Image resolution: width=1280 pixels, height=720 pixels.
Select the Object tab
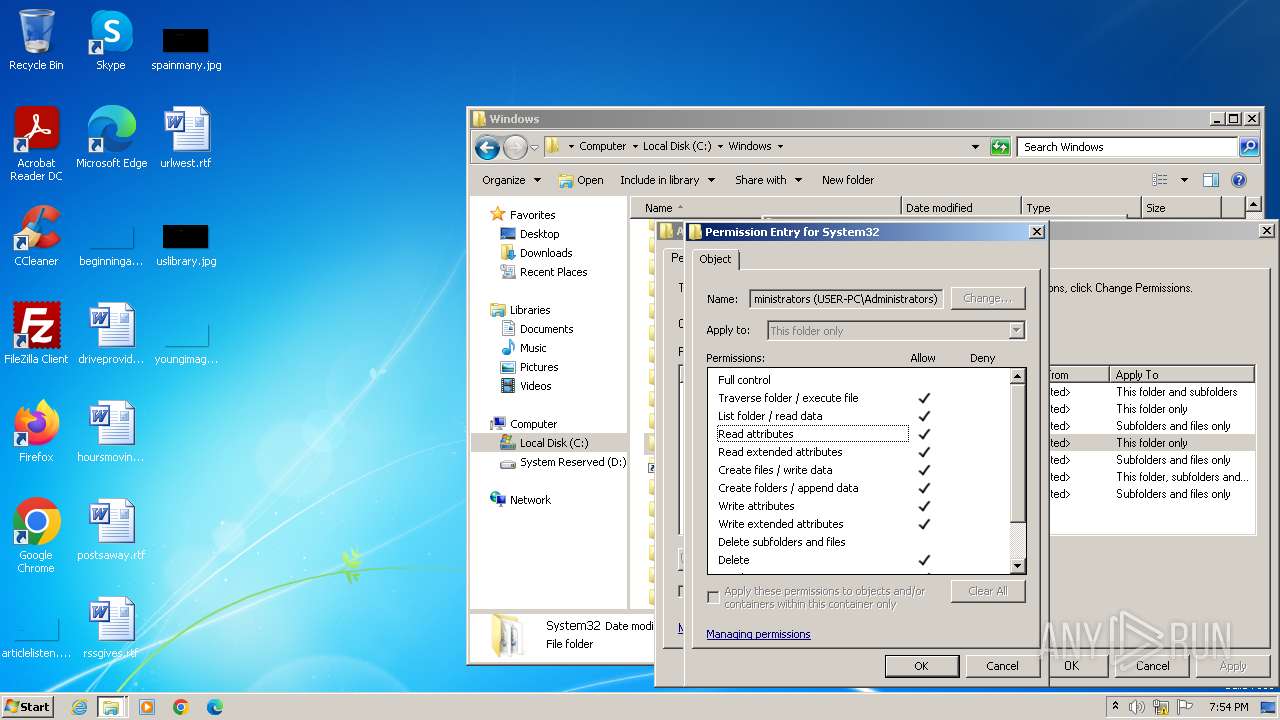pyautogui.click(x=715, y=259)
